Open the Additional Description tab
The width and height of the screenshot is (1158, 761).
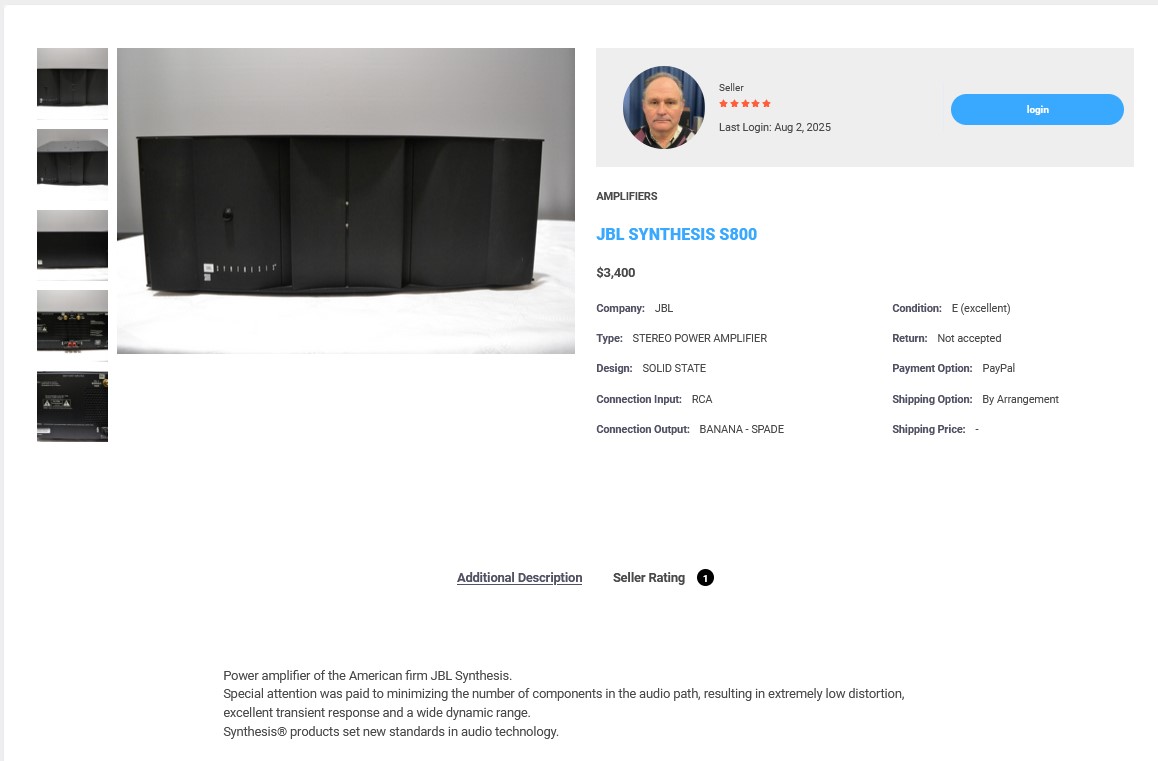point(519,578)
